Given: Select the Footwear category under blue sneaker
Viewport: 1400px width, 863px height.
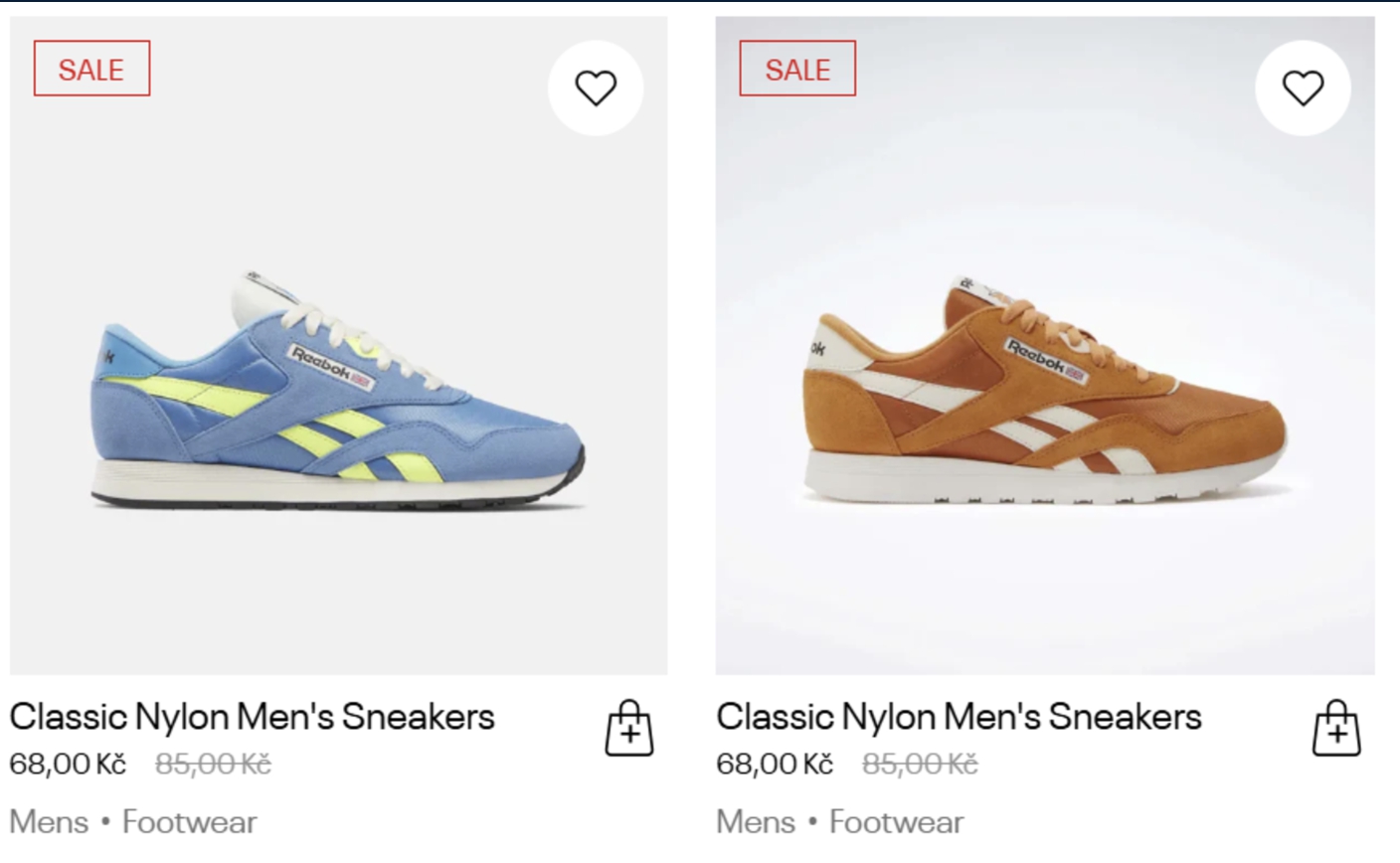Looking at the screenshot, I should click(189, 822).
